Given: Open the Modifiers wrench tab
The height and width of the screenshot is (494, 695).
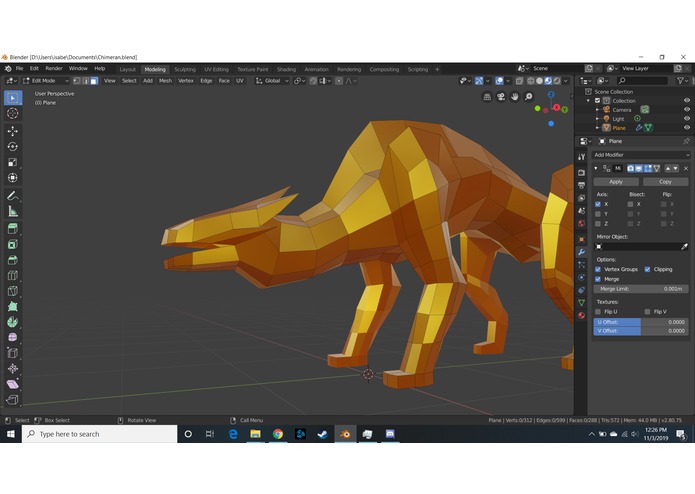Looking at the screenshot, I should click(582, 252).
